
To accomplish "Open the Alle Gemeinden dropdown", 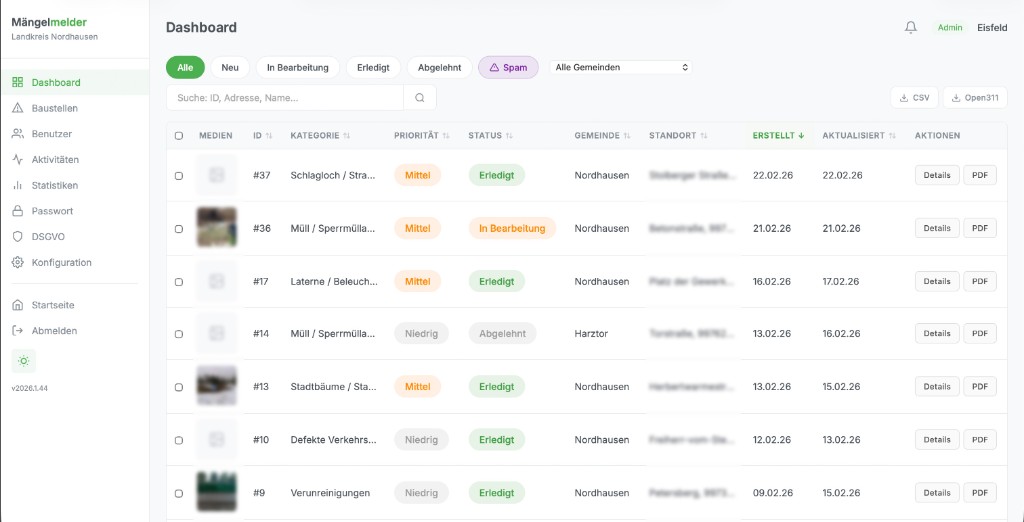I will [x=621, y=67].
